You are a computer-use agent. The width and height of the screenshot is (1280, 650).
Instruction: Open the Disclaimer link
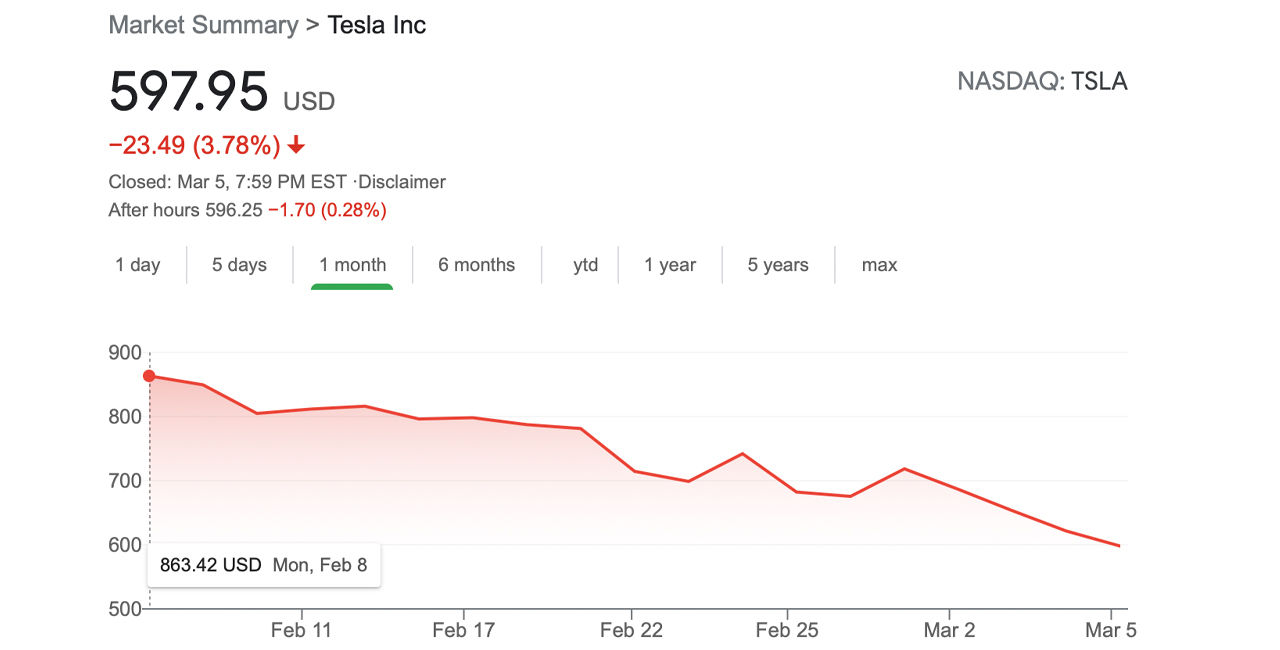pyautogui.click(x=402, y=182)
